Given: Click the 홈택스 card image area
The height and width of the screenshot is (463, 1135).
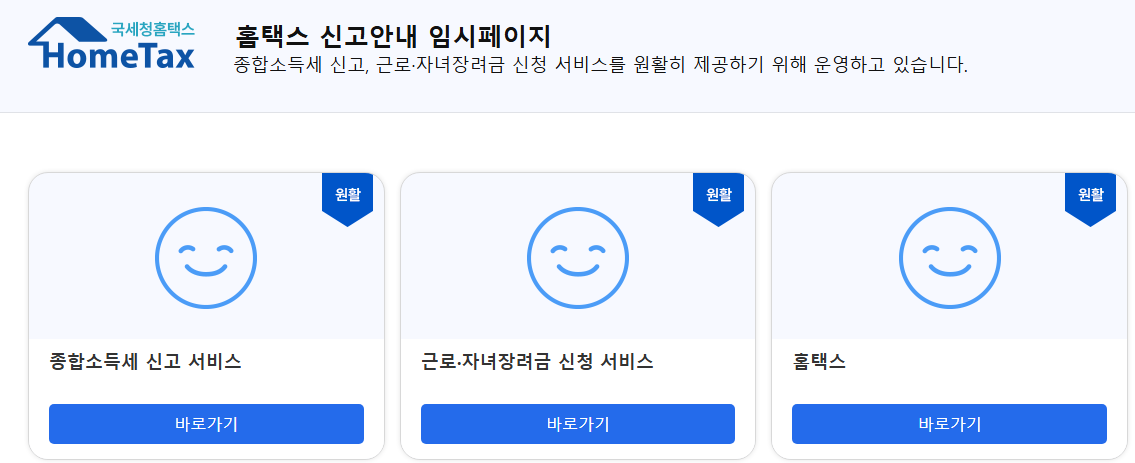Looking at the screenshot, I should tap(950, 256).
